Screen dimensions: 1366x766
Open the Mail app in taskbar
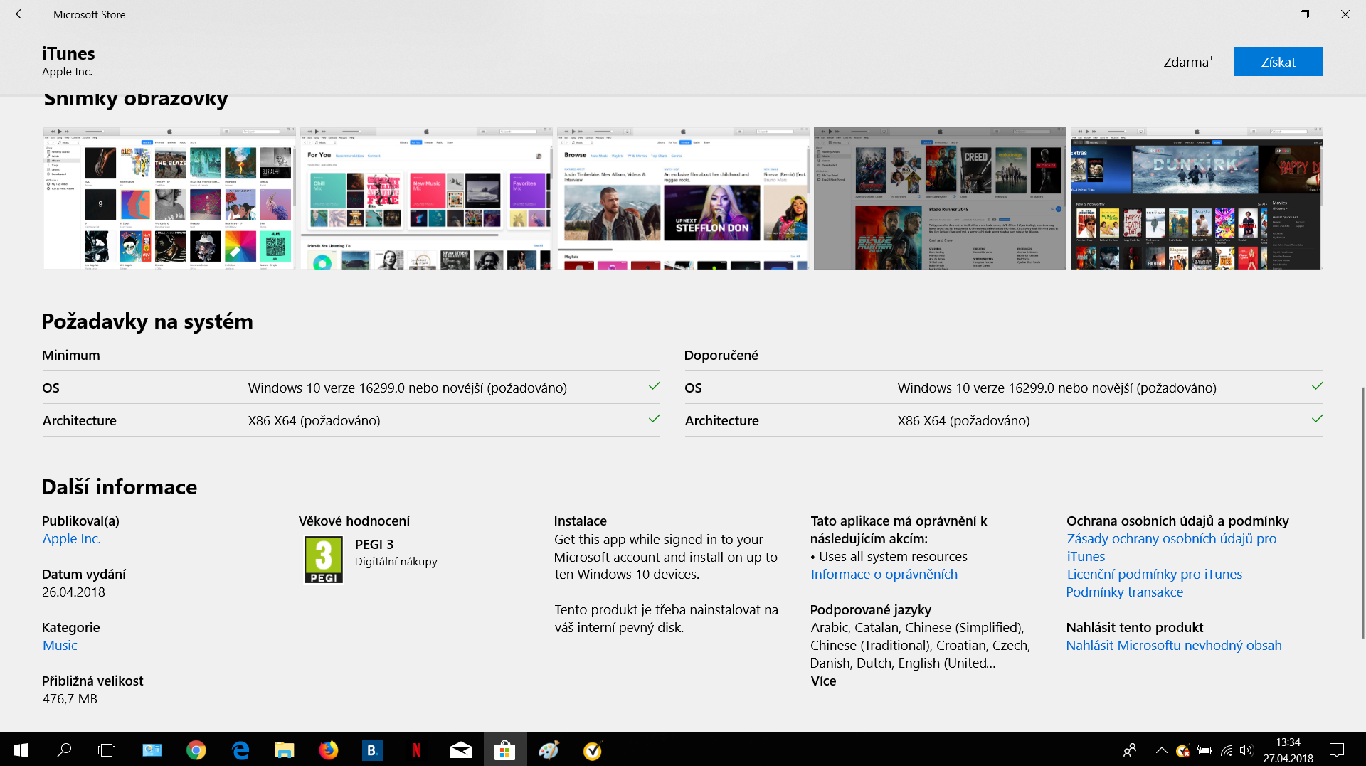click(461, 749)
